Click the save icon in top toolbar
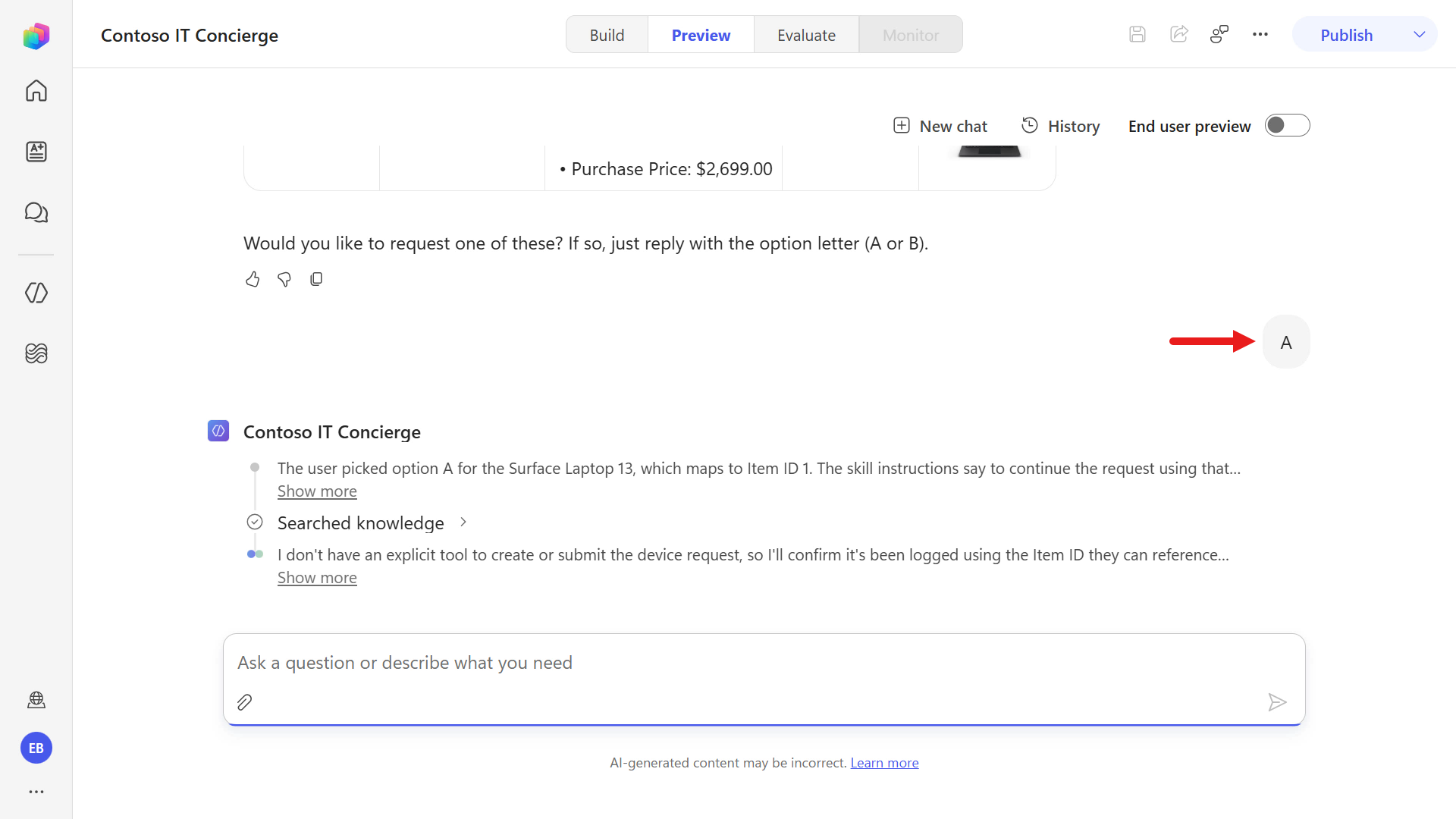The image size is (1456, 819). [1137, 34]
